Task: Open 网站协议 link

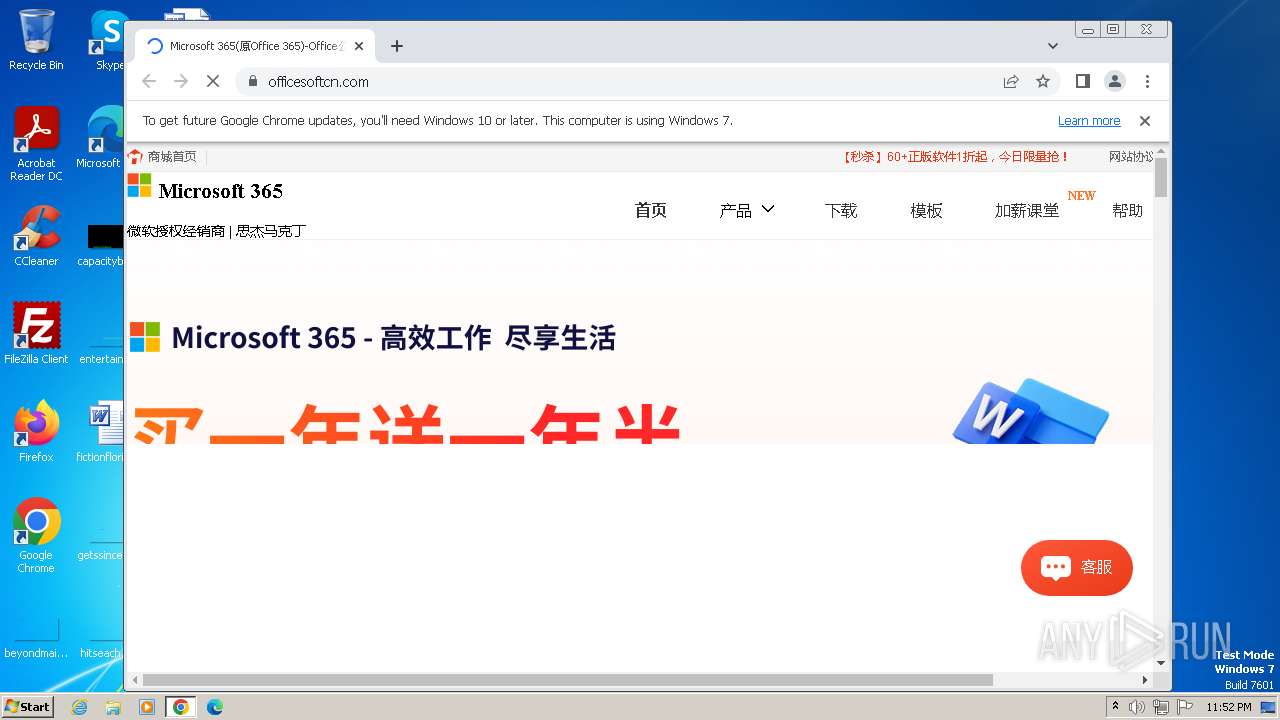Action: pos(1131,157)
